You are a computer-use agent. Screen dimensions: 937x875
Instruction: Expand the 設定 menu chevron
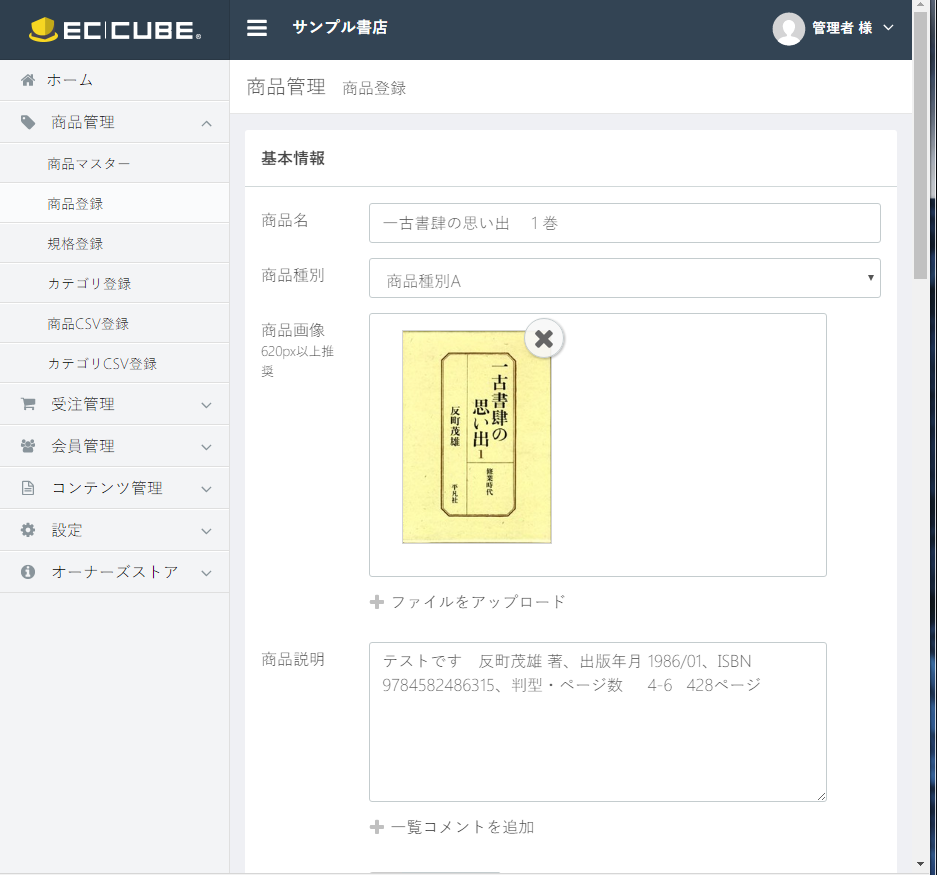(207, 531)
